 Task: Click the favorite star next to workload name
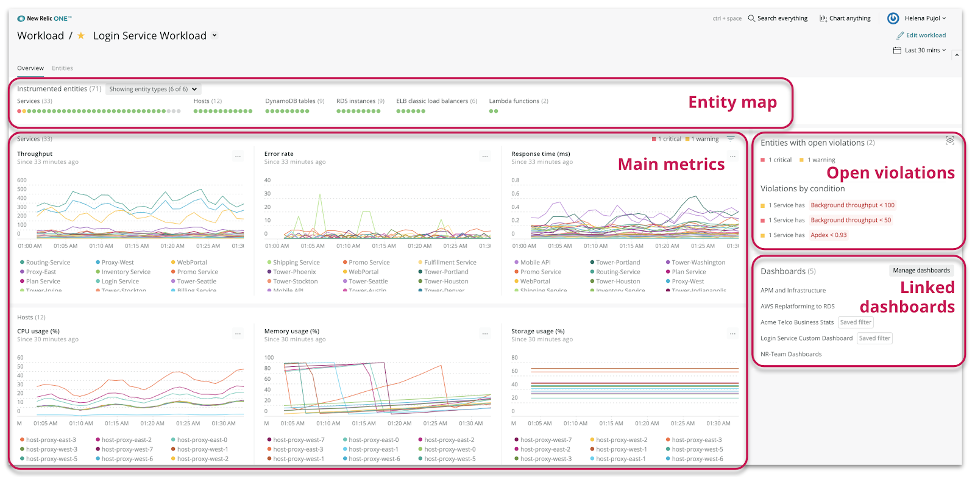tap(81, 36)
